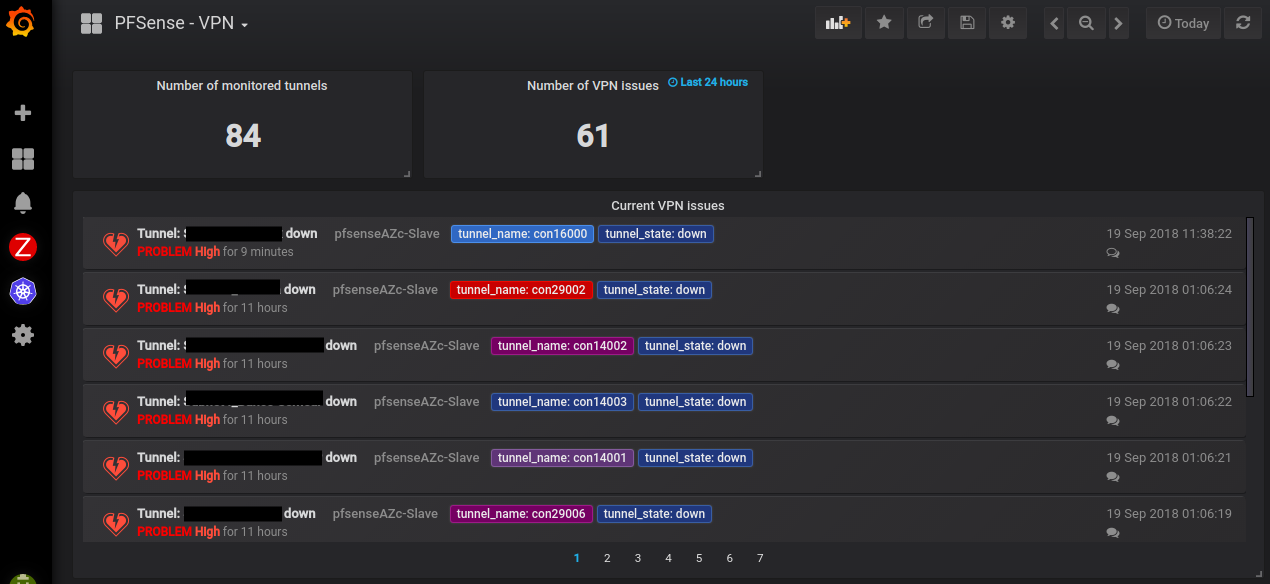Click the tunnel_name: con14001 tag

point(562,458)
